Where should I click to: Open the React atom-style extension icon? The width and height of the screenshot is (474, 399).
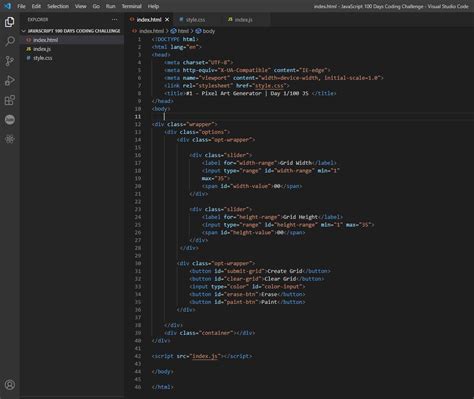pyautogui.click(x=10, y=139)
